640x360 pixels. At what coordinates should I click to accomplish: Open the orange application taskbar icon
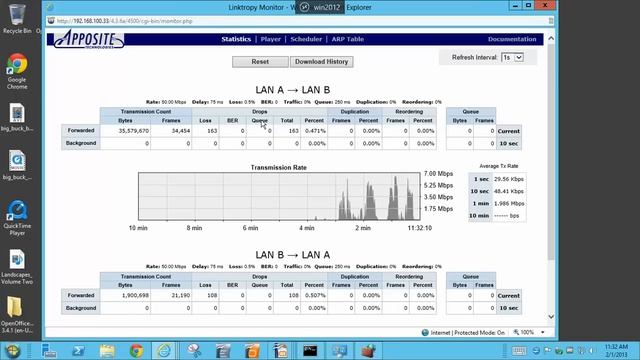pos(252,351)
